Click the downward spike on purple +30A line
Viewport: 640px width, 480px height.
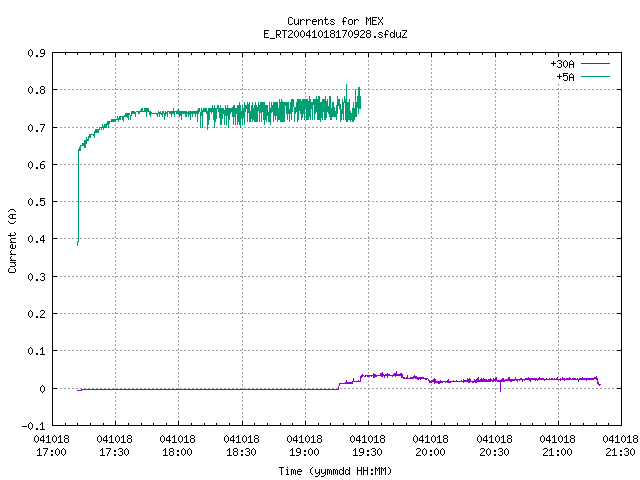500,386
